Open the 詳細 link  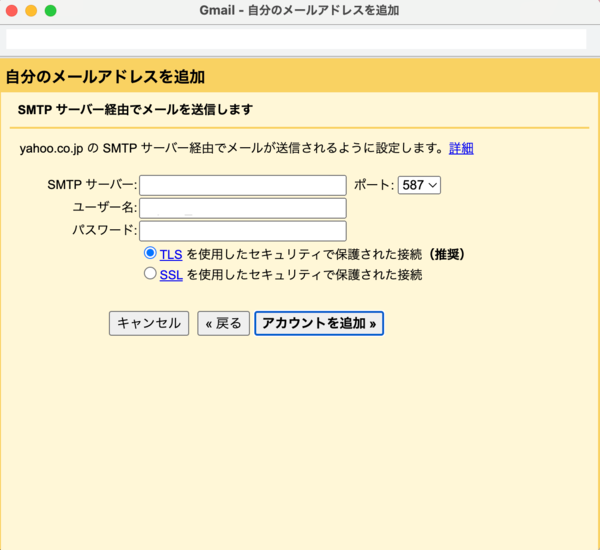[x=461, y=148]
